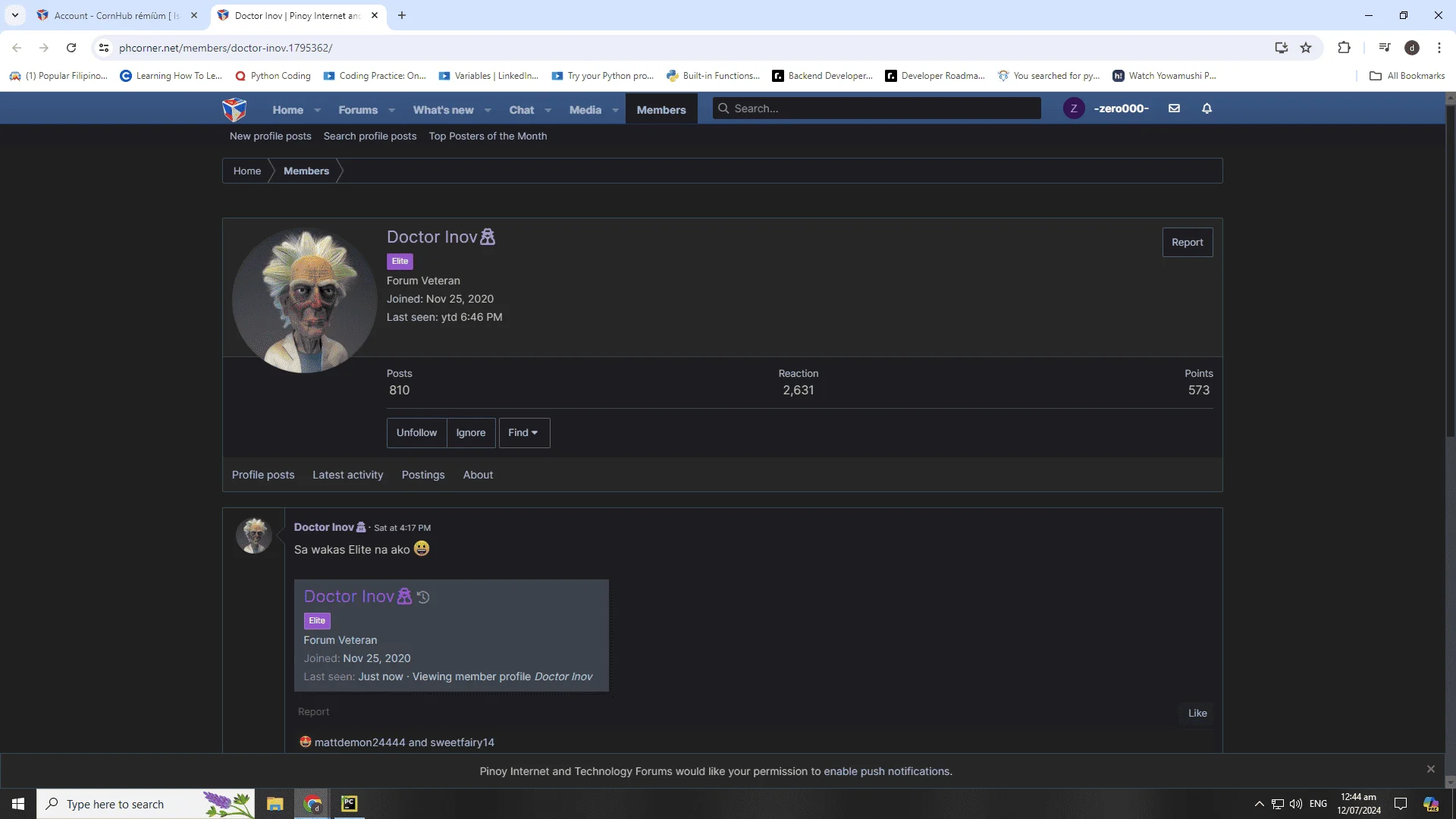
Task: Open the volume control in system tray
Action: [1295, 804]
